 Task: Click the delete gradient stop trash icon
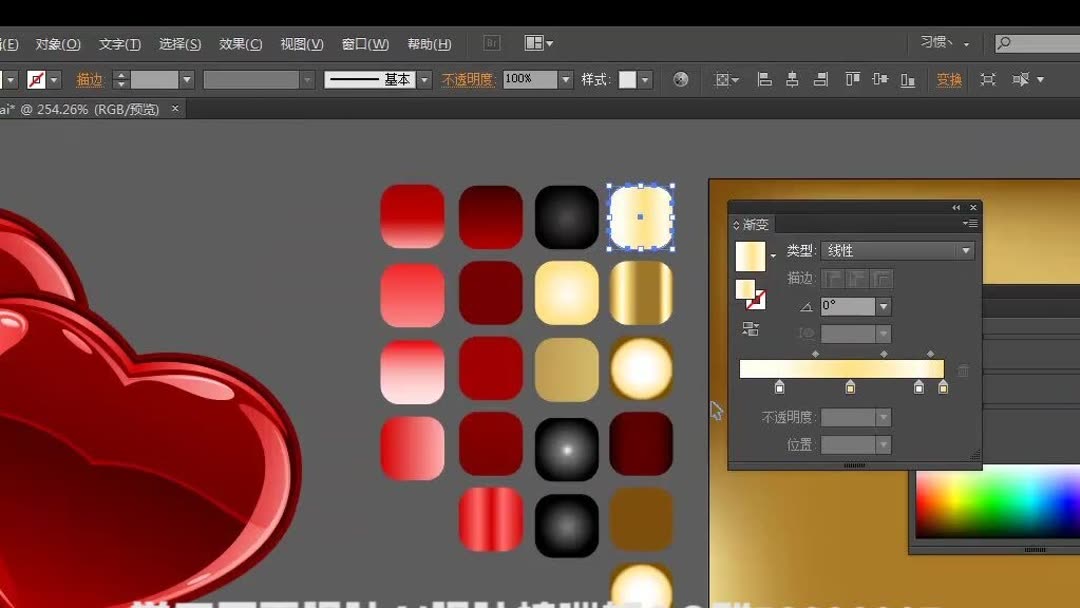click(964, 370)
